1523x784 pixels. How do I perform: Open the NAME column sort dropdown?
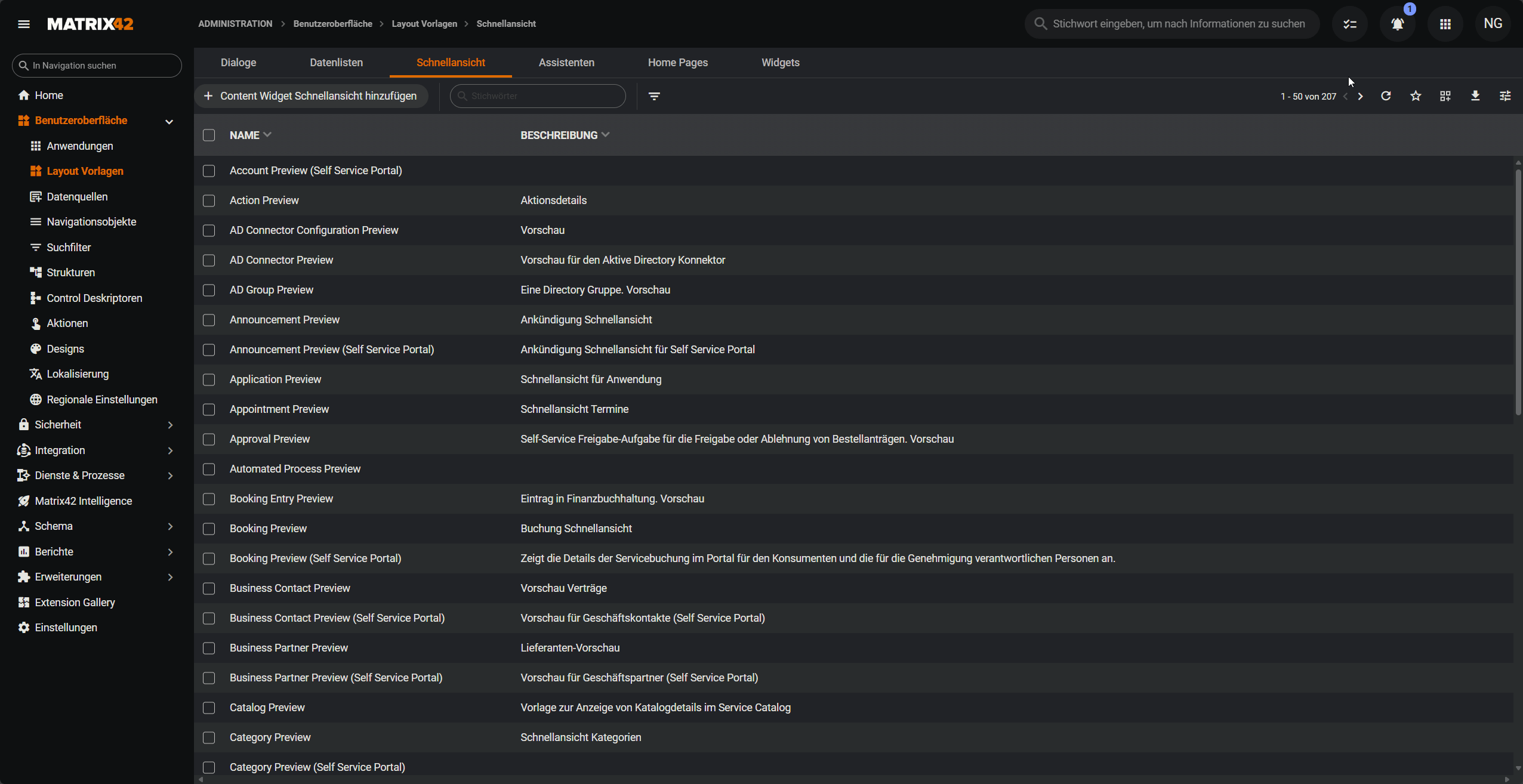pyautogui.click(x=267, y=135)
